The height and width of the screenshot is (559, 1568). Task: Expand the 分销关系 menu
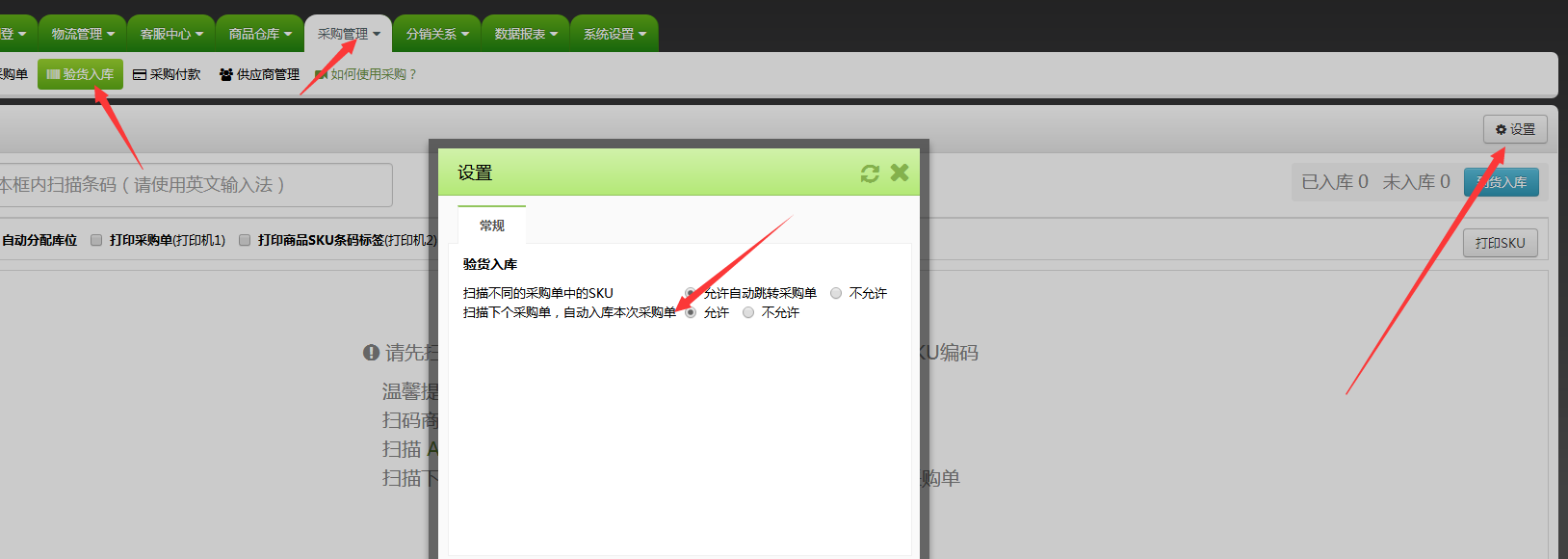point(437,34)
